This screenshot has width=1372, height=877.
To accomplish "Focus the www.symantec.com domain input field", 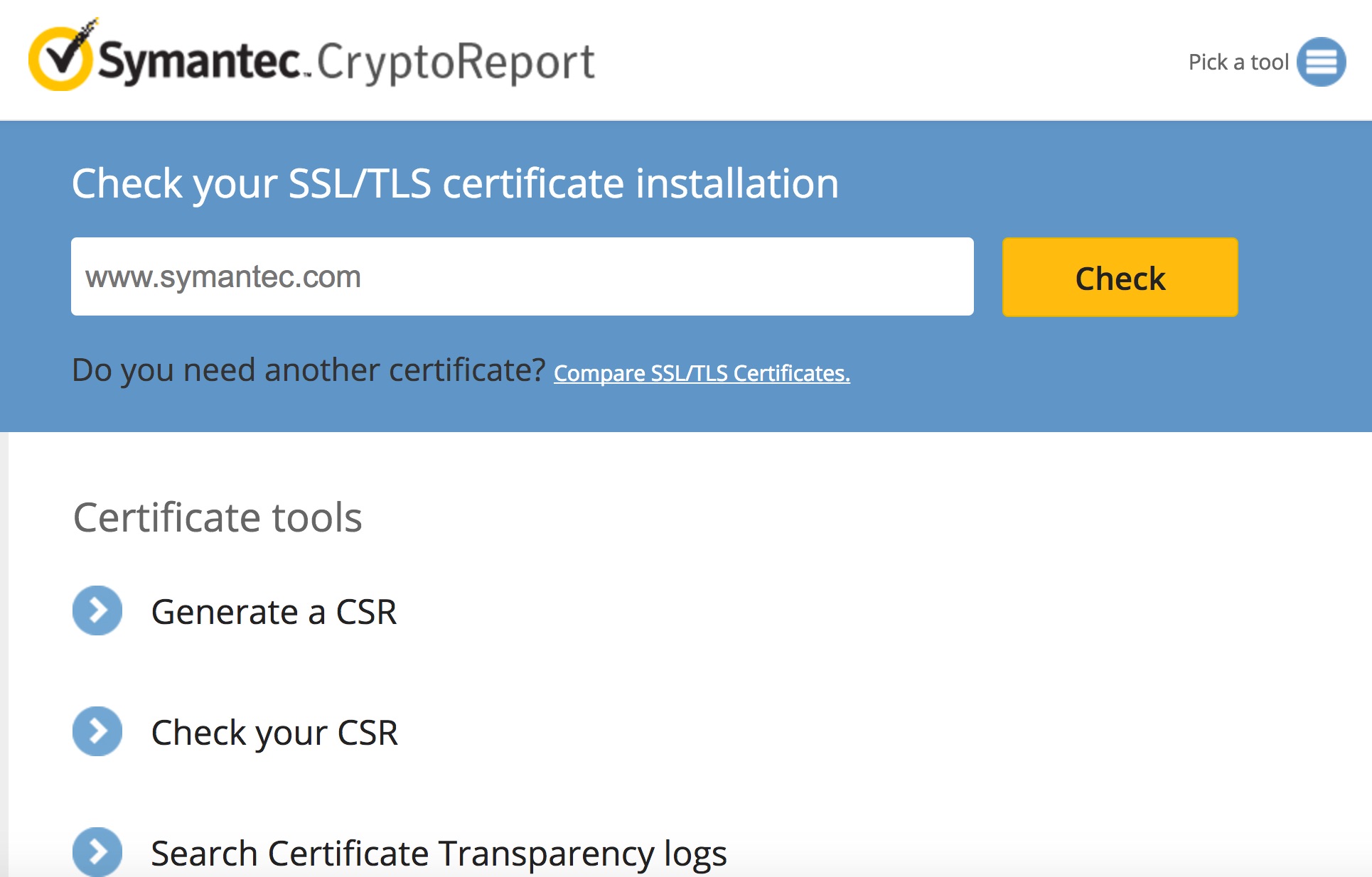I will point(522,276).
